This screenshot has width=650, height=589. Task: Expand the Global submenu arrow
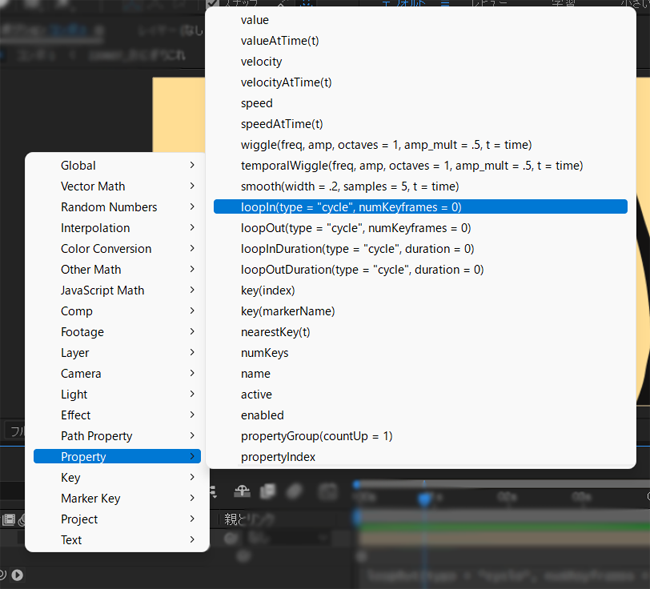coord(192,166)
